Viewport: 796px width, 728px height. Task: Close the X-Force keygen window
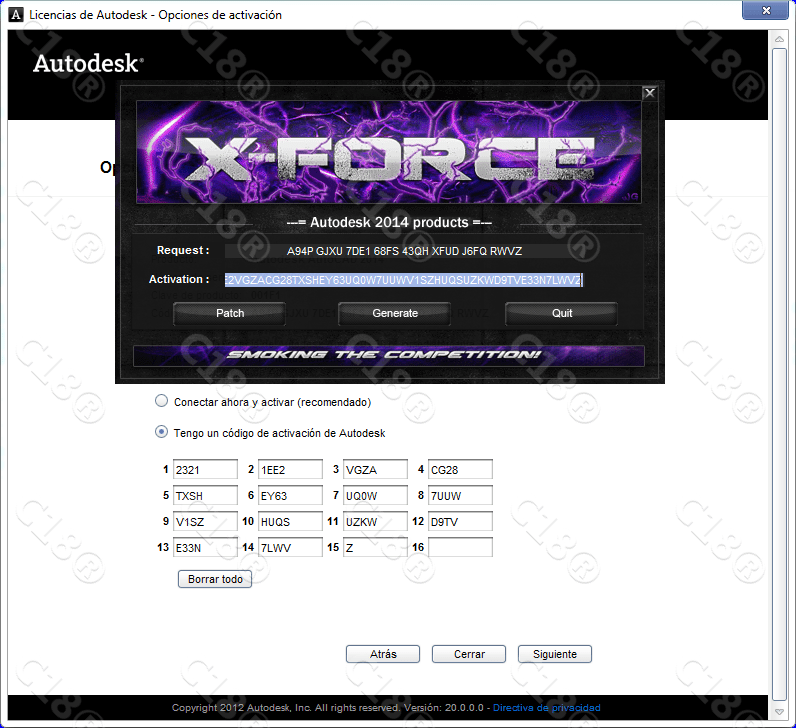click(x=649, y=93)
